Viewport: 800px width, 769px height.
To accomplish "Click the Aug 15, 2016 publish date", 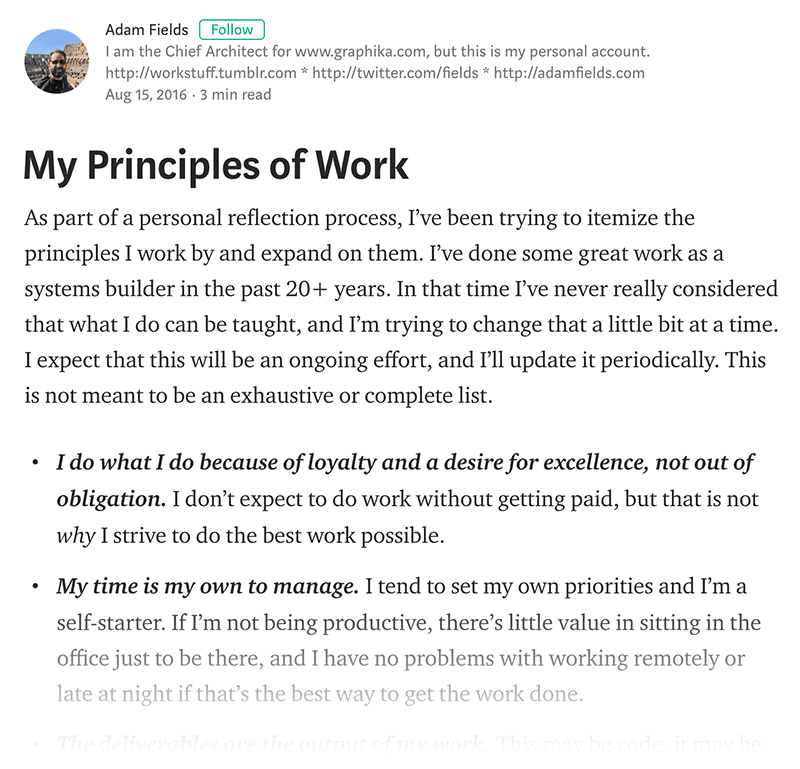I will pos(146,95).
